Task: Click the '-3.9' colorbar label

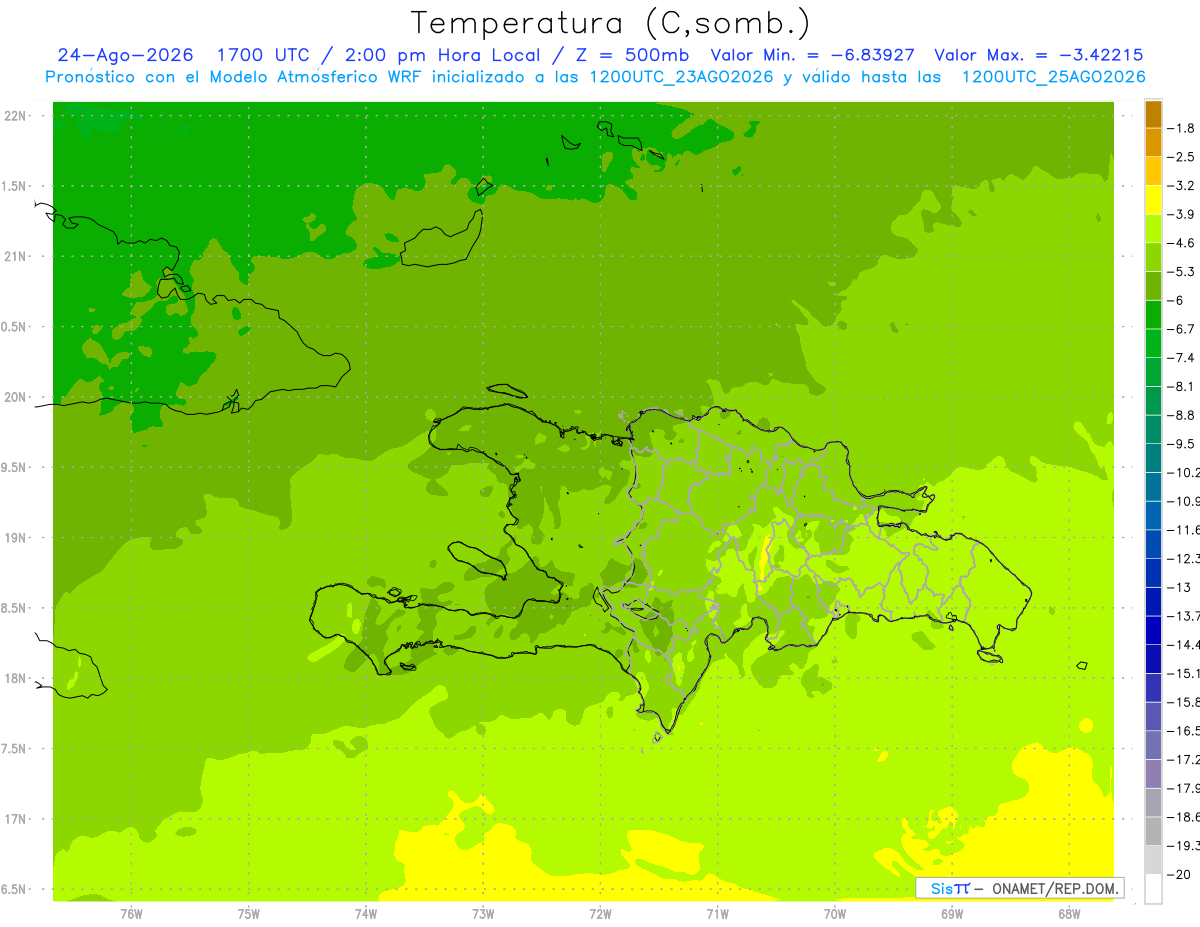Action: click(1181, 215)
